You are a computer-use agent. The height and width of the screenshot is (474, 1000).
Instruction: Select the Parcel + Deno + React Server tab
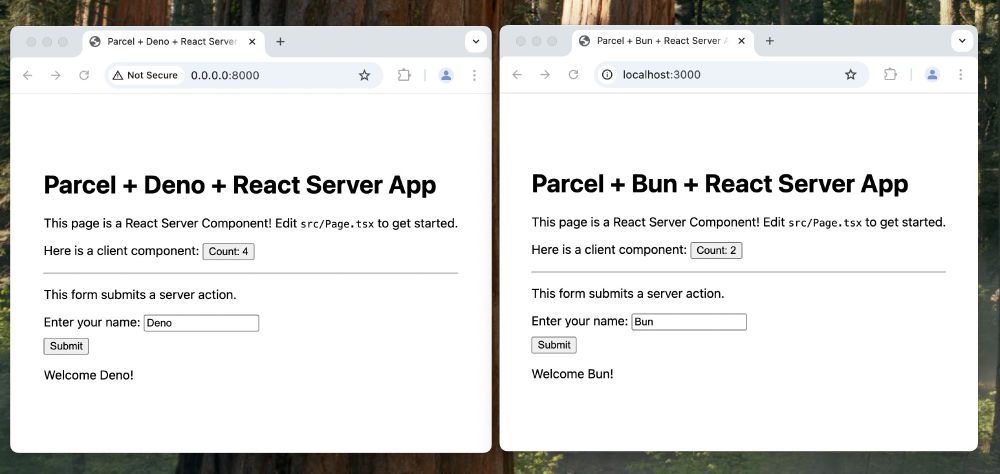click(173, 41)
